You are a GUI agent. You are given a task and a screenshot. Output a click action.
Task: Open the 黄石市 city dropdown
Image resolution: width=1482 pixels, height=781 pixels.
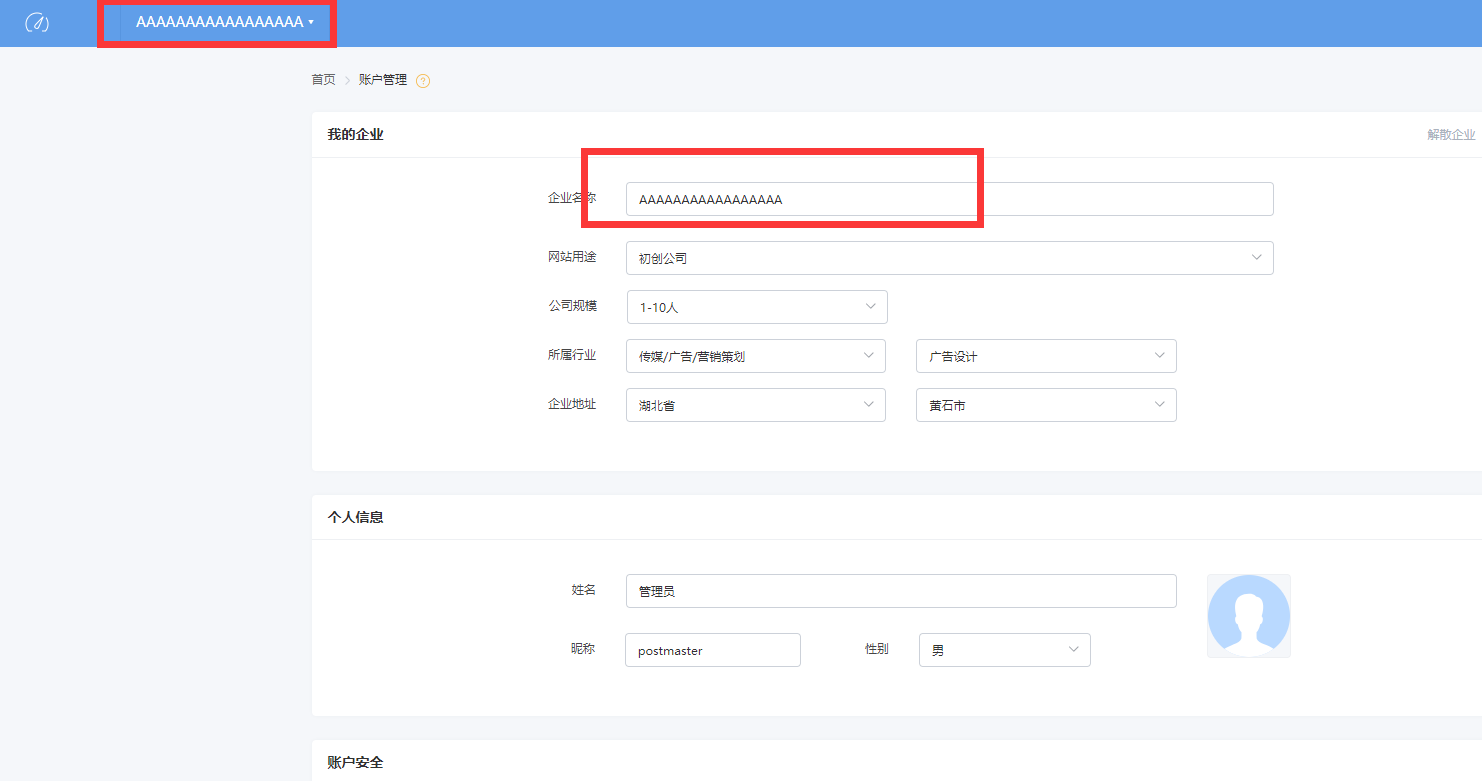(1045, 405)
